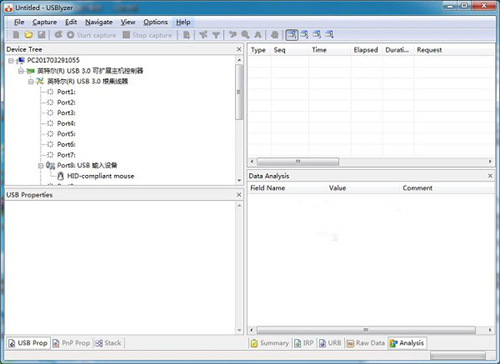
Task: Close the USB Properties panel
Action: 239,195
